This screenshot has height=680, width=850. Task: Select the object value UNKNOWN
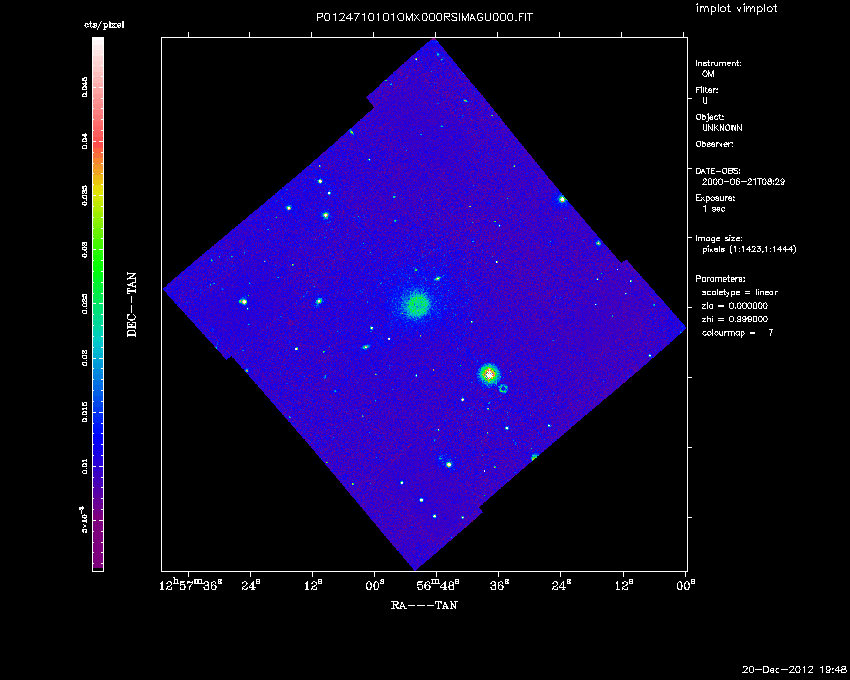722,128
